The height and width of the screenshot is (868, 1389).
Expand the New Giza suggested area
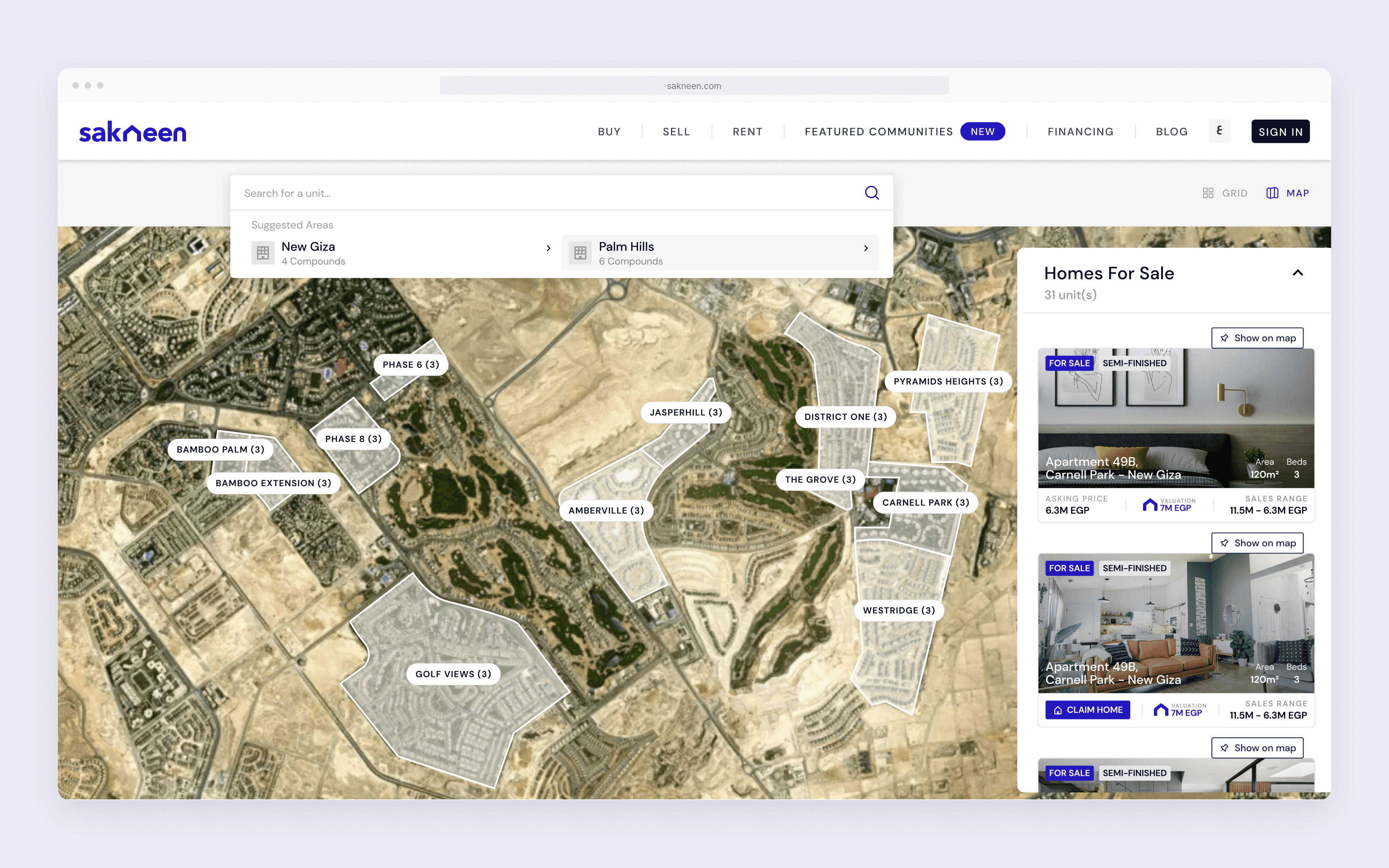click(549, 248)
